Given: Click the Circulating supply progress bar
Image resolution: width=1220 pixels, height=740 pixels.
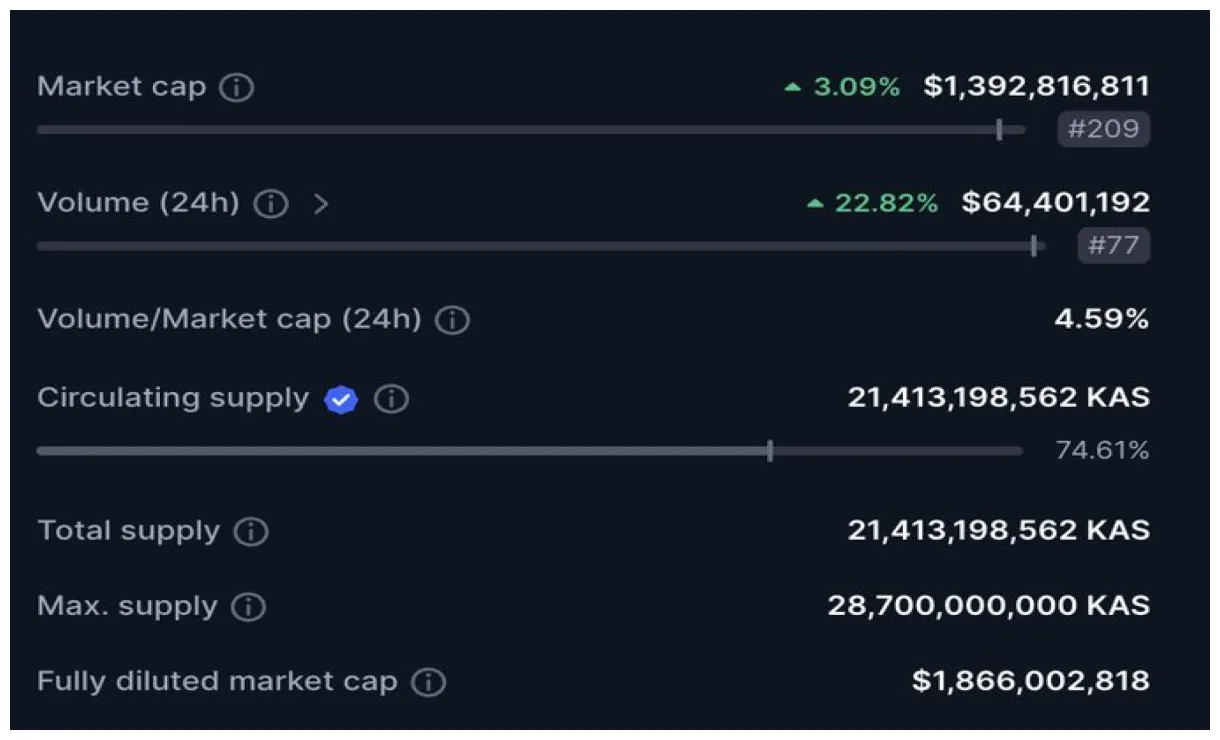Looking at the screenshot, I should [x=530, y=451].
